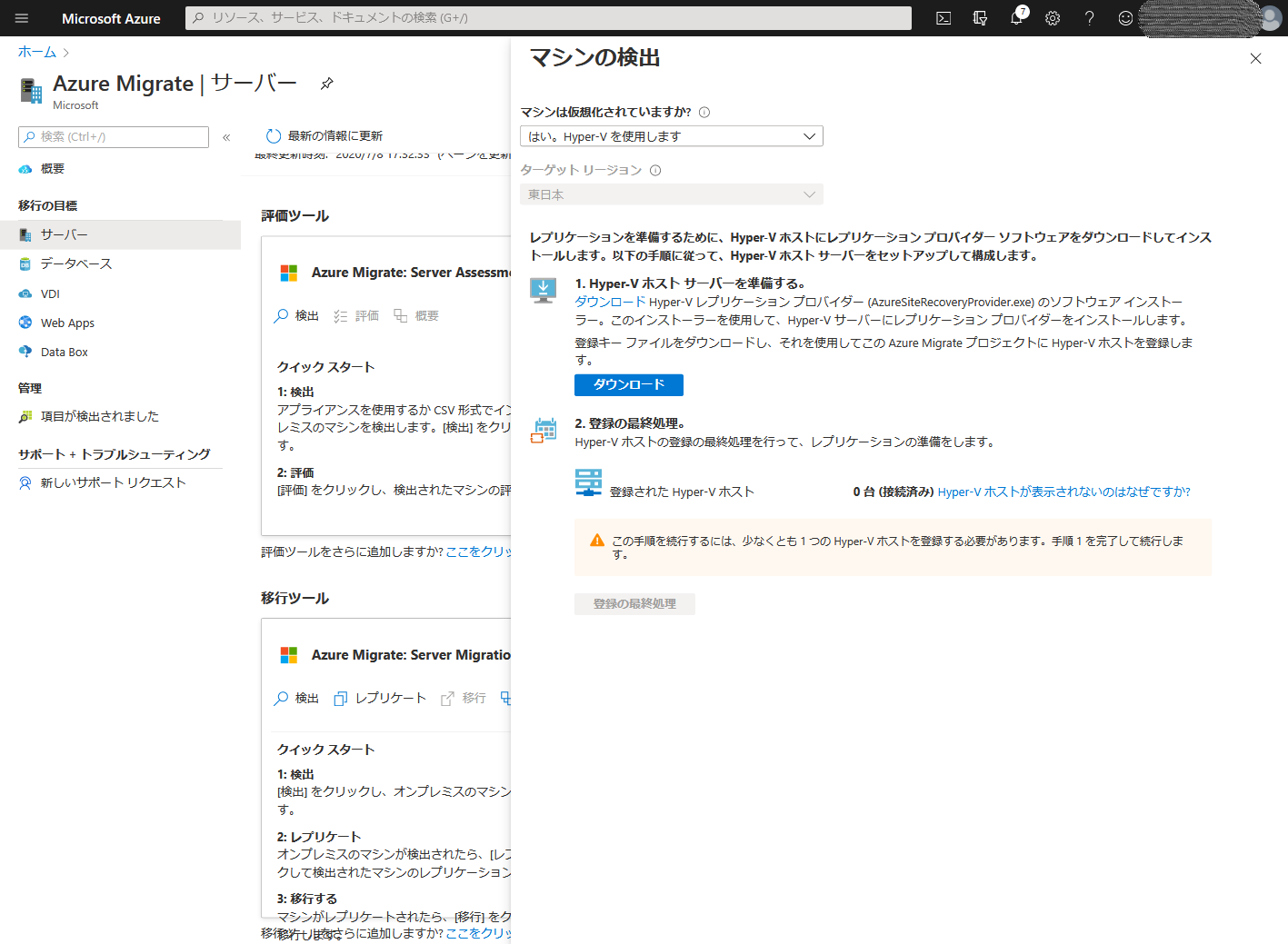
Task: Click 評価 in the Server Assessment tool
Action: [356, 316]
